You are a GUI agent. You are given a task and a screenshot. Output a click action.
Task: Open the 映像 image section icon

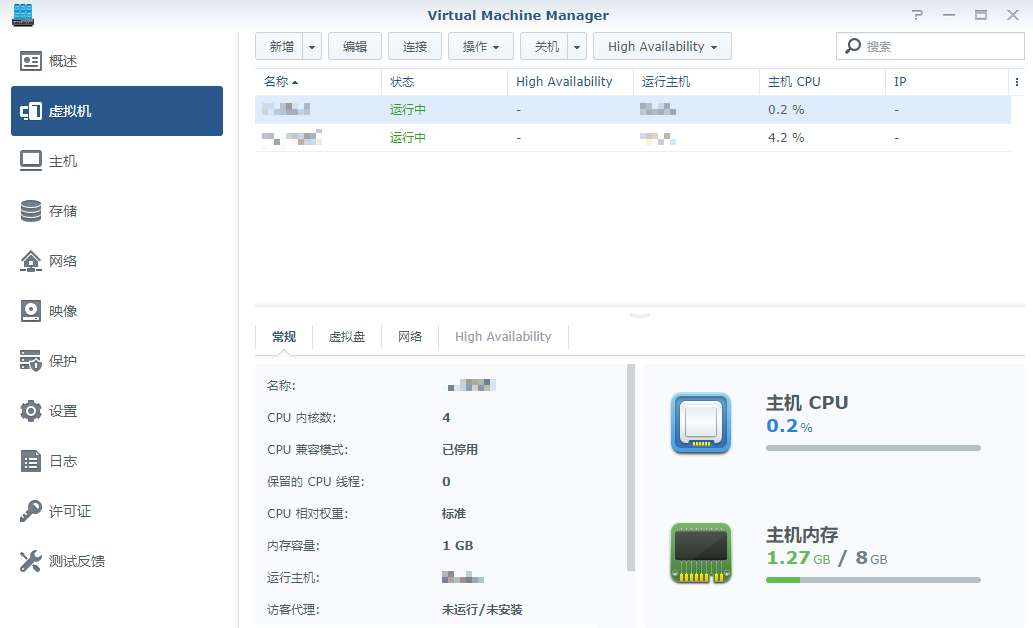[31, 311]
